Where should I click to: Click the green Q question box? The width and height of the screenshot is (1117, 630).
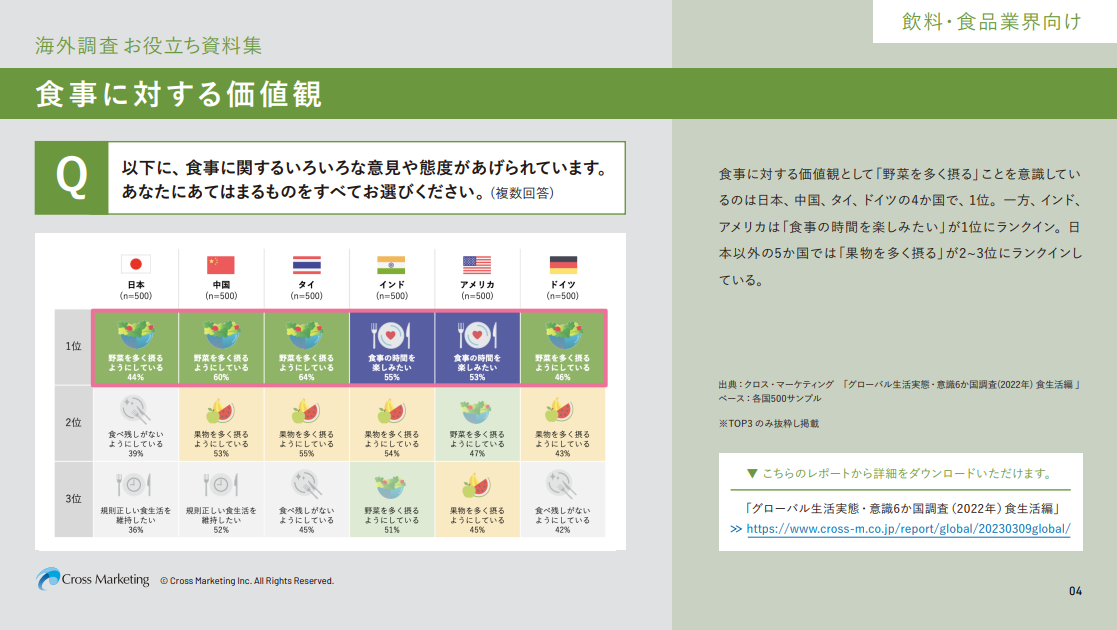72,177
